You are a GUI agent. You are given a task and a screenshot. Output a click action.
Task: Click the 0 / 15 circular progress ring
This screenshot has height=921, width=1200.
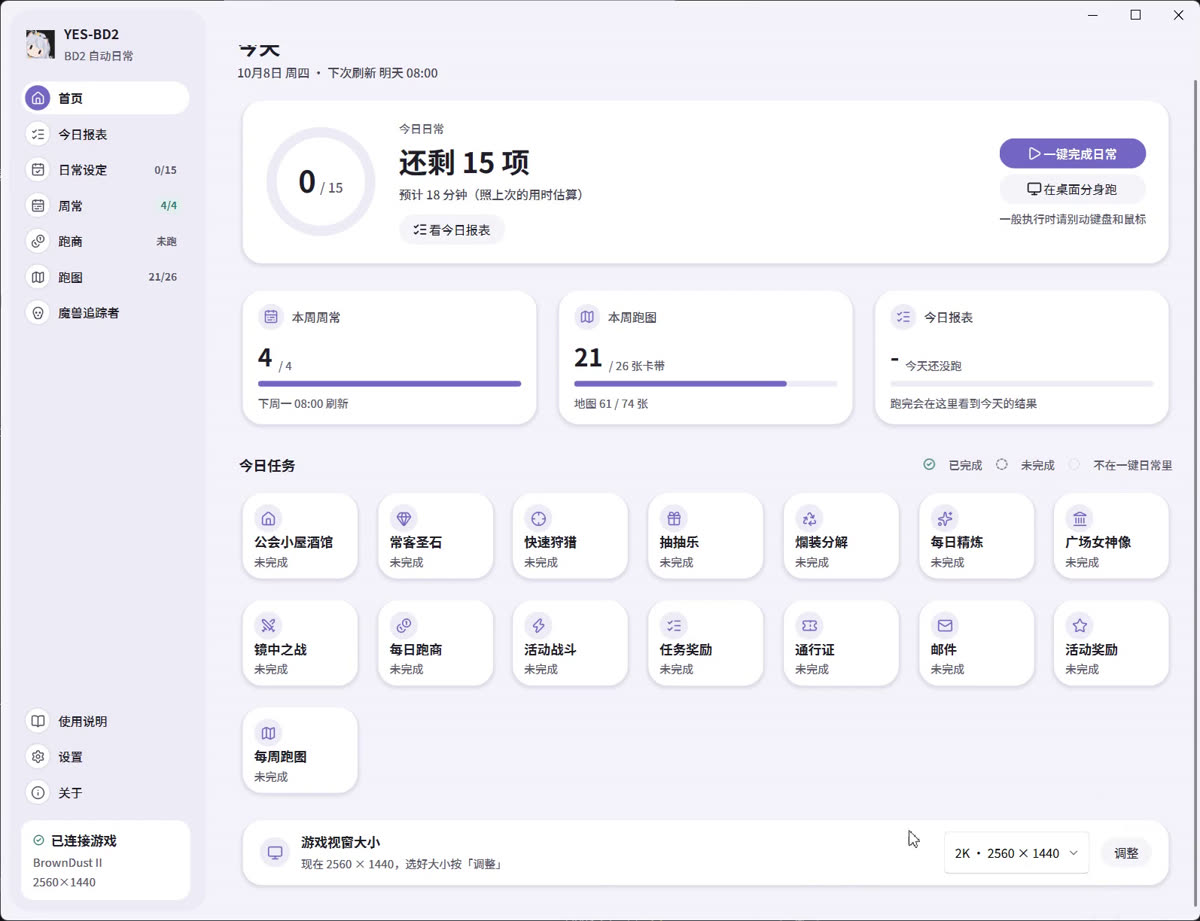(320, 182)
